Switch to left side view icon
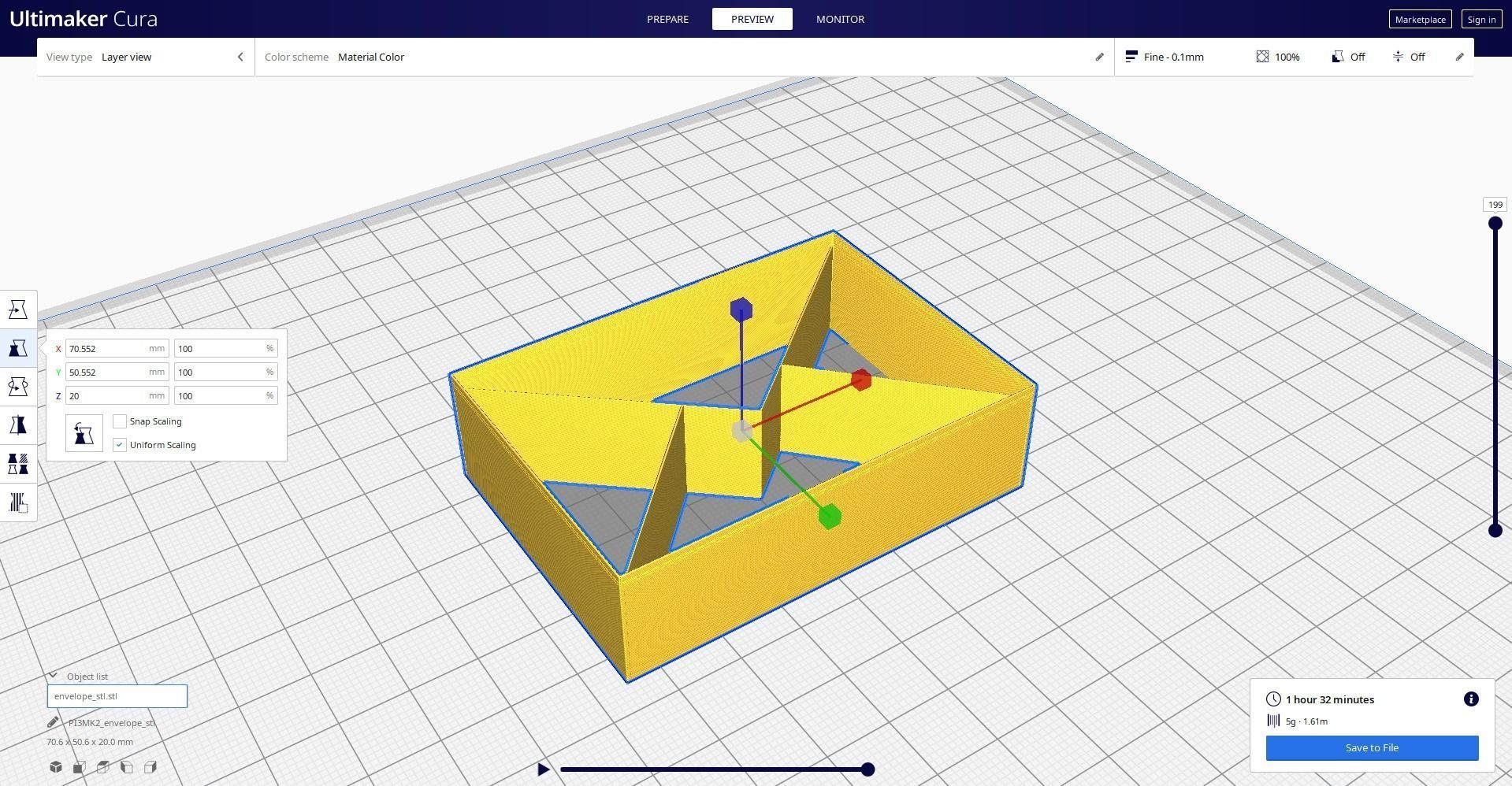Image resolution: width=1512 pixels, height=786 pixels. coord(127,767)
